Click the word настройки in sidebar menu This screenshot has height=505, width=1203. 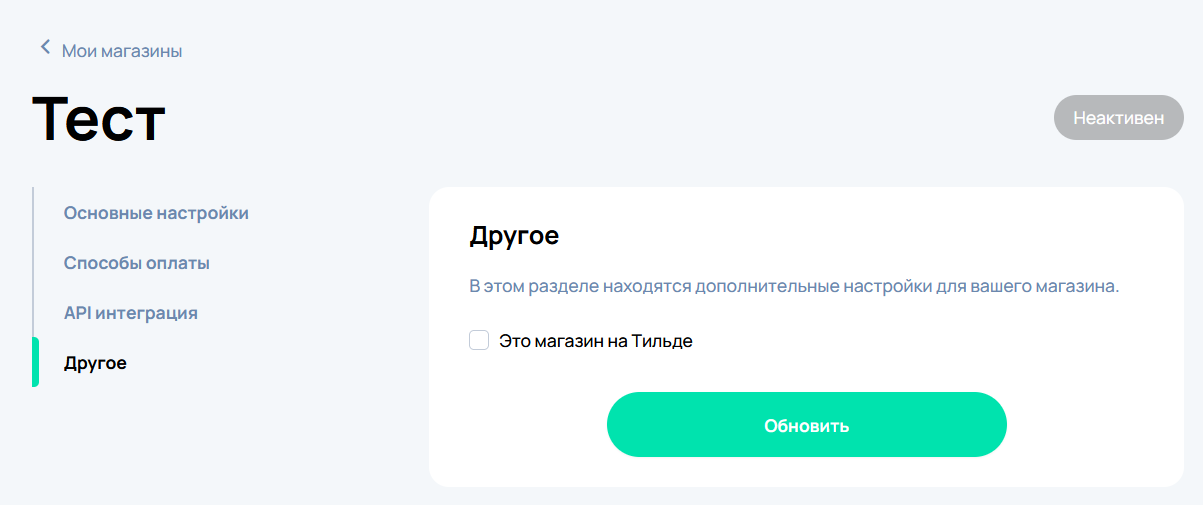pos(203,213)
